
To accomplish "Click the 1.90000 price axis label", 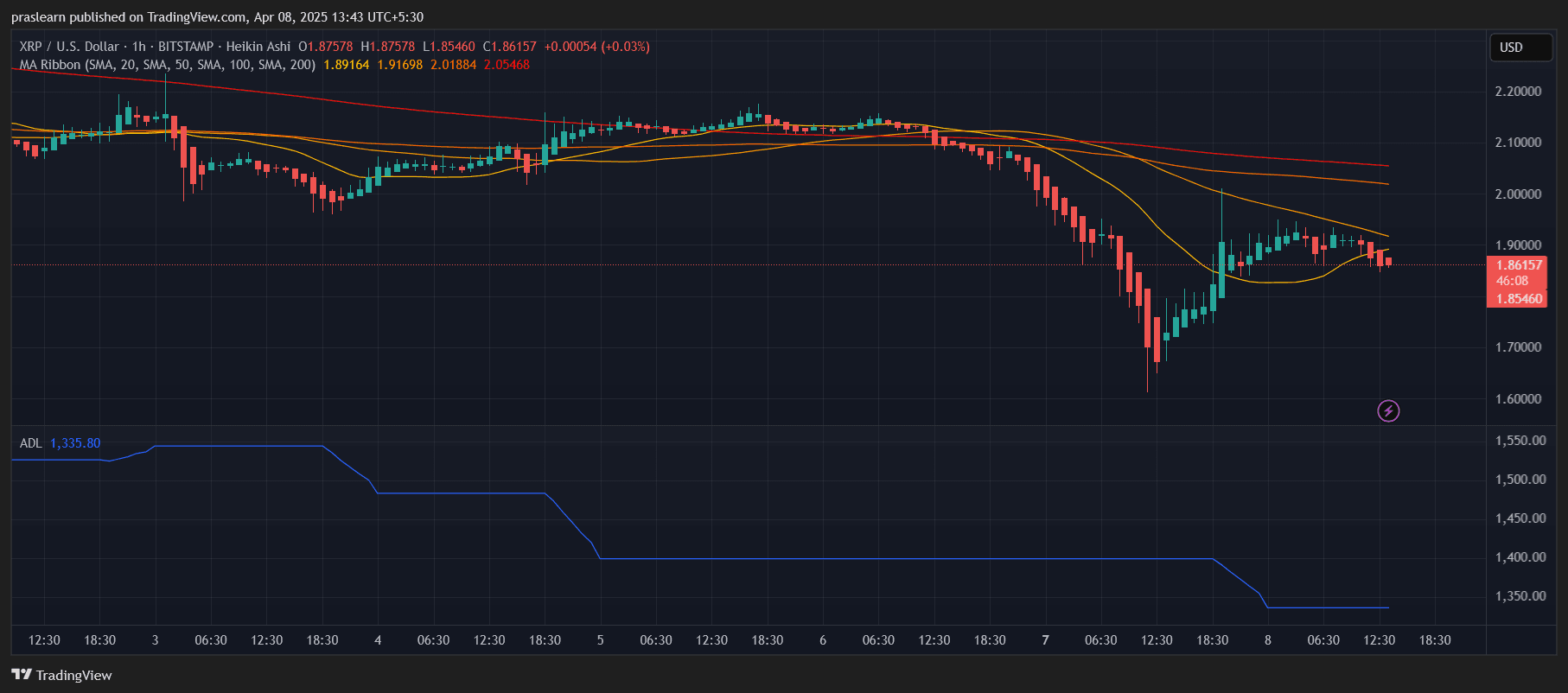I will [x=1519, y=245].
